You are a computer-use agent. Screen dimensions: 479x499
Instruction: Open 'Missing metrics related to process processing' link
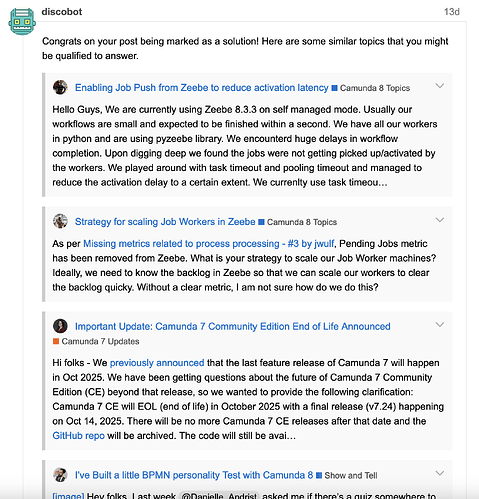click(x=209, y=244)
